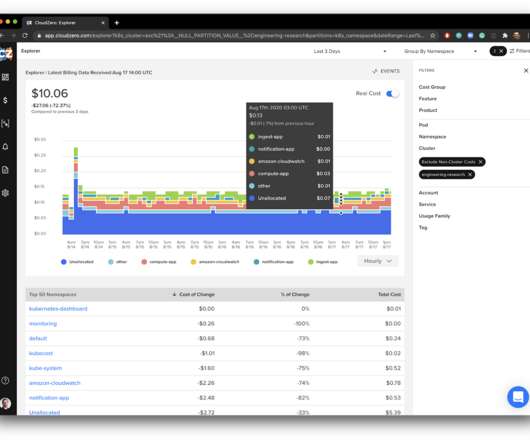Toggle the compute-app series in chart legend
This screenshot has height=442, width=530.
(x=159, y=262)
